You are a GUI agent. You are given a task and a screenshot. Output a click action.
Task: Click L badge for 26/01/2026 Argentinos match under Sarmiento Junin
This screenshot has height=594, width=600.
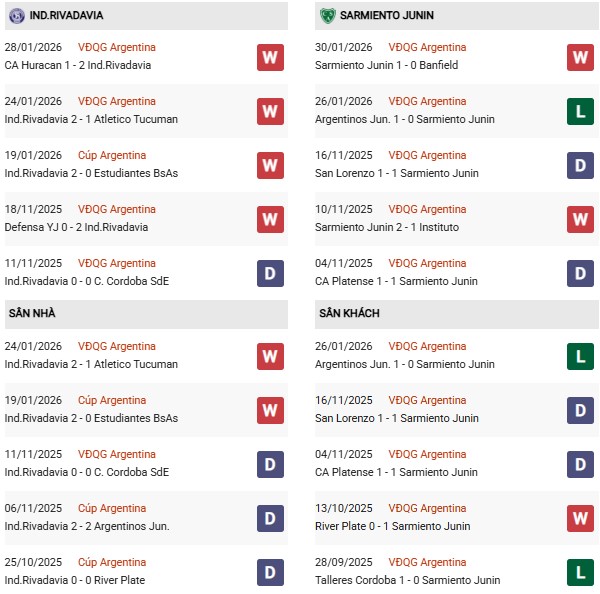[x=580, y=111]
